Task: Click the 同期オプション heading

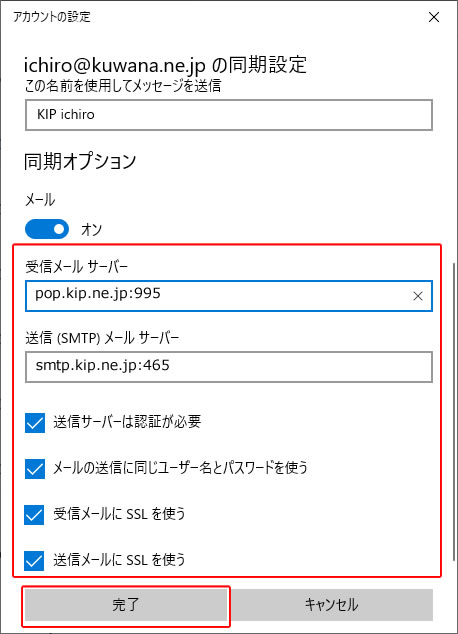Action: click(80, 161)
